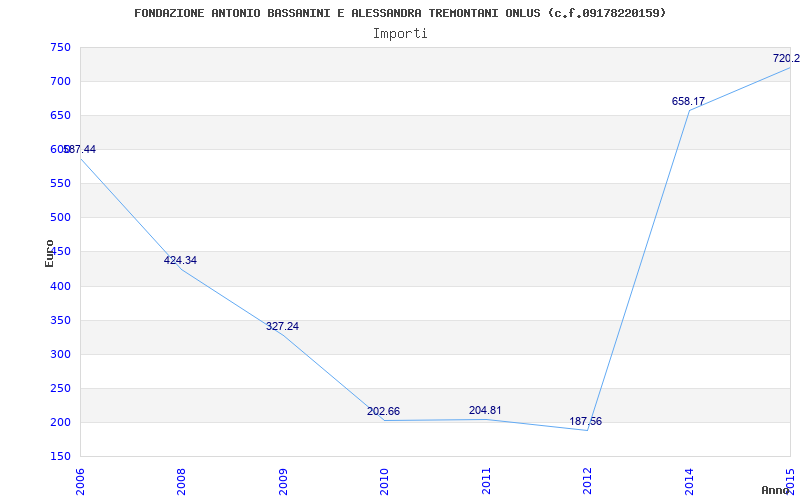
Task: Click the 2012 x-axis label
Action: pos(587,482)
